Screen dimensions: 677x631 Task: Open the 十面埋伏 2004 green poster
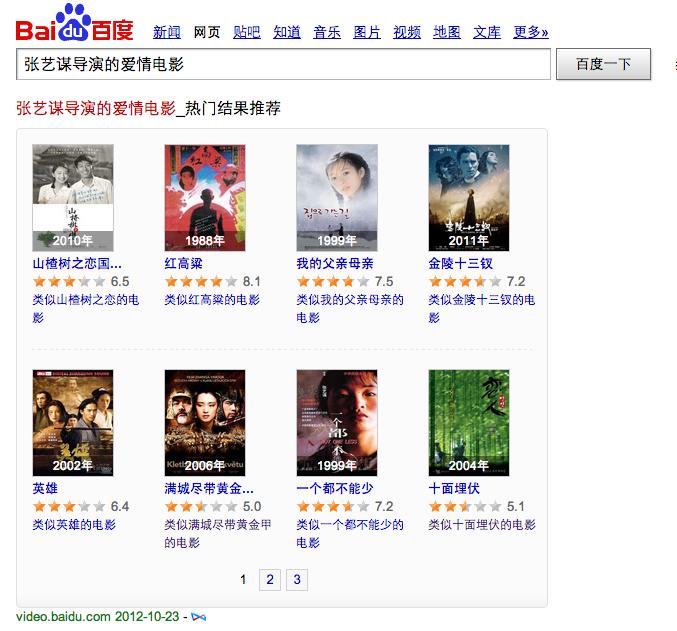pos(468,422)
